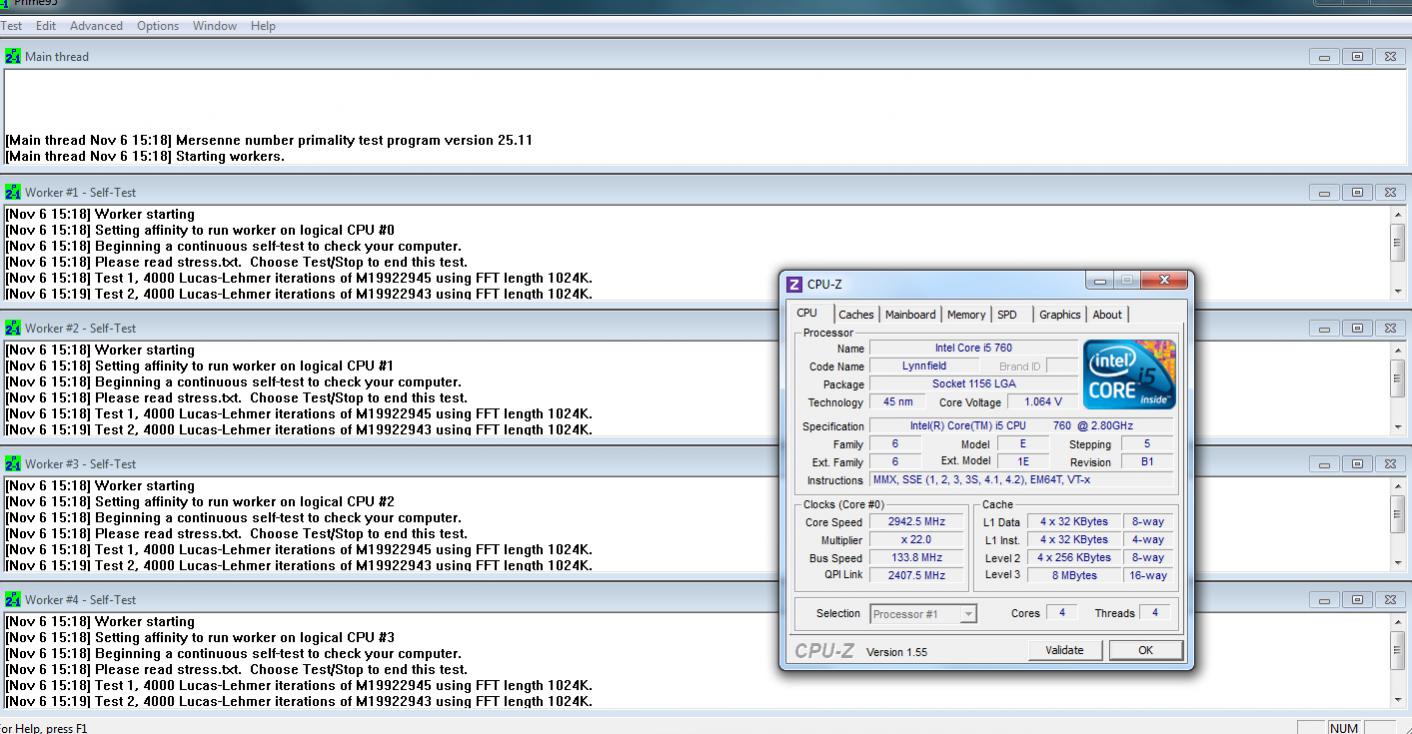1412x734 pixels.
Task: Click scroll-up arrow in Worker #4 window
Action: pyautogui.click(x=1398, y=622)
